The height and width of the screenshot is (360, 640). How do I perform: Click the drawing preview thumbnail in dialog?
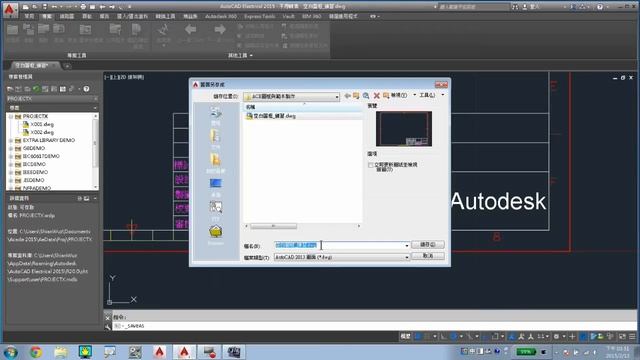point(404,129)
